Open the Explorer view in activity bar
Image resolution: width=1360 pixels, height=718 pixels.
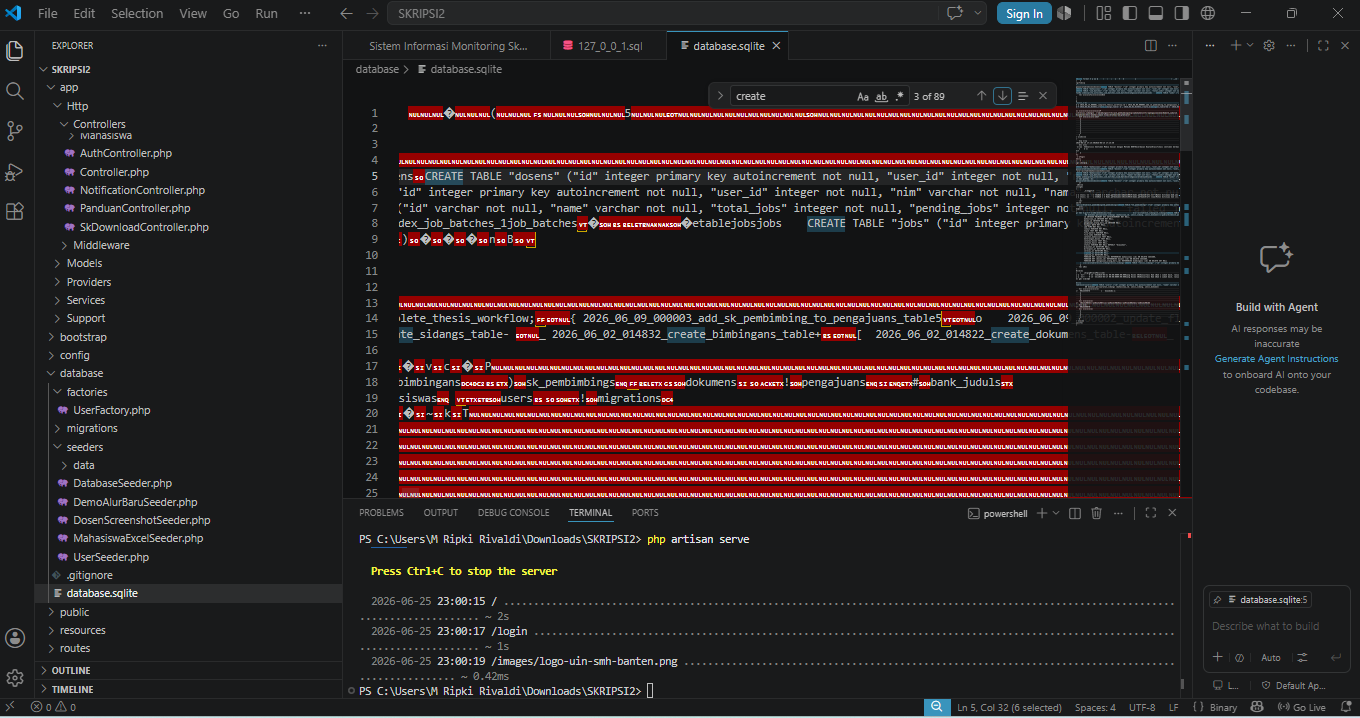pyautogui.click(x=15, y=51)
